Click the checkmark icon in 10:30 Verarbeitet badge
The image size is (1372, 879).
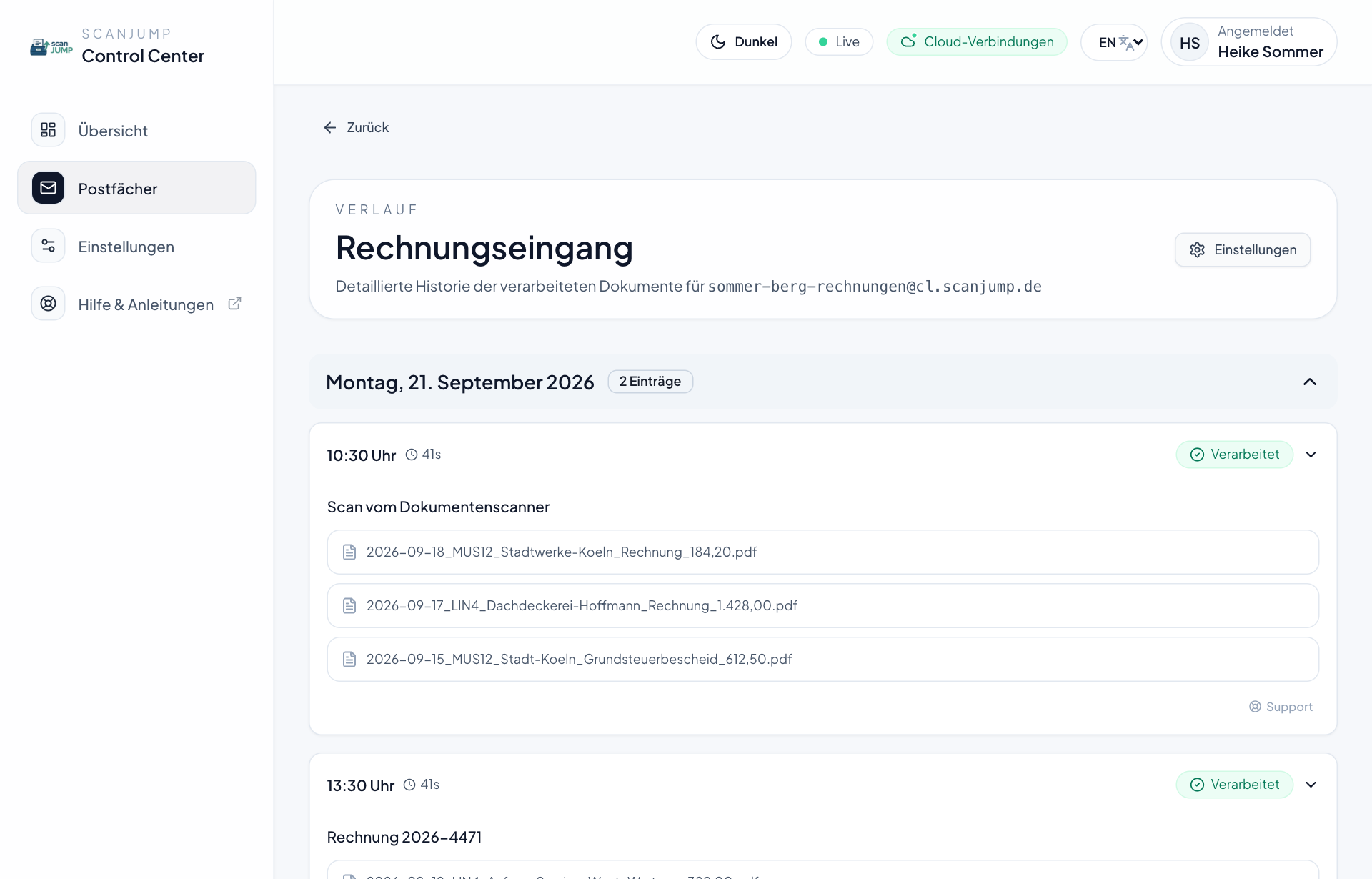pyautogui.click(x=1198, y=455)
